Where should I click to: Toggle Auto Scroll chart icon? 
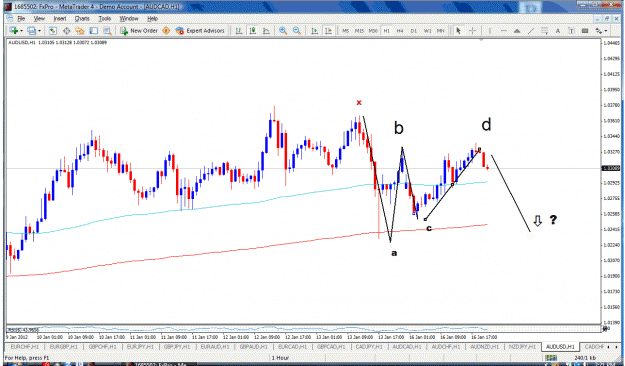pyautogui.click(x=314, y=31)
